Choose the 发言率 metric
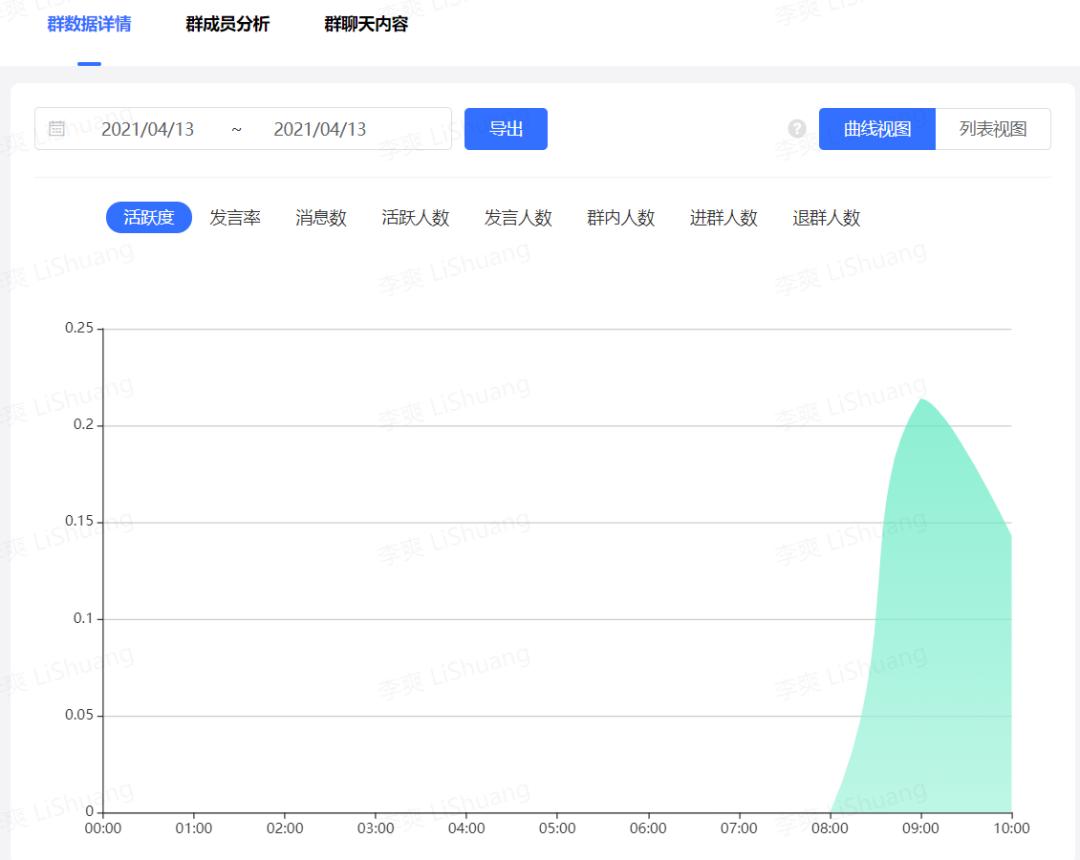Viewport: 1080px width, 860px height. (235, 218)
